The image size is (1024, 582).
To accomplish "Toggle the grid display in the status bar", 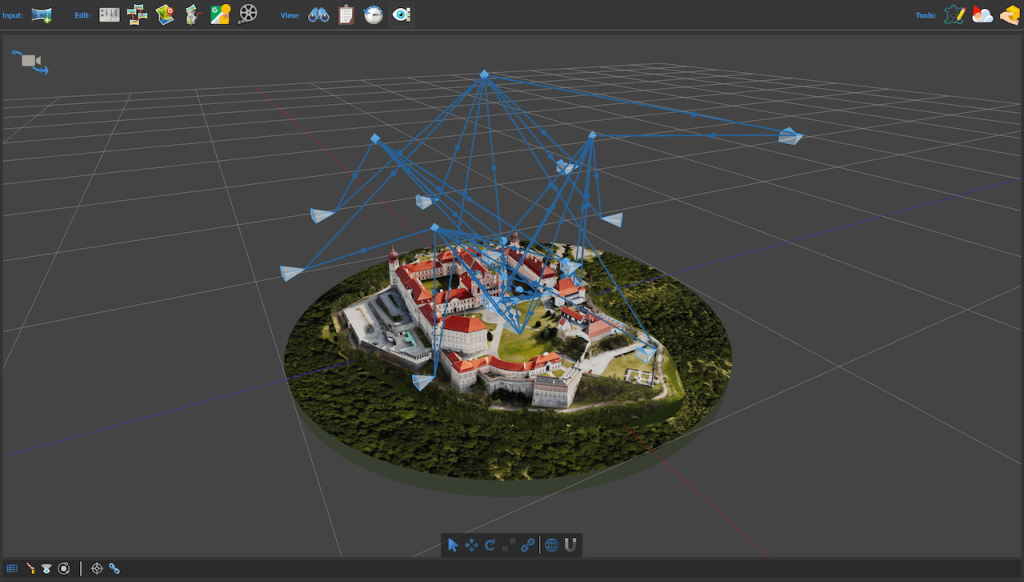I will click(x=13, y=568).
